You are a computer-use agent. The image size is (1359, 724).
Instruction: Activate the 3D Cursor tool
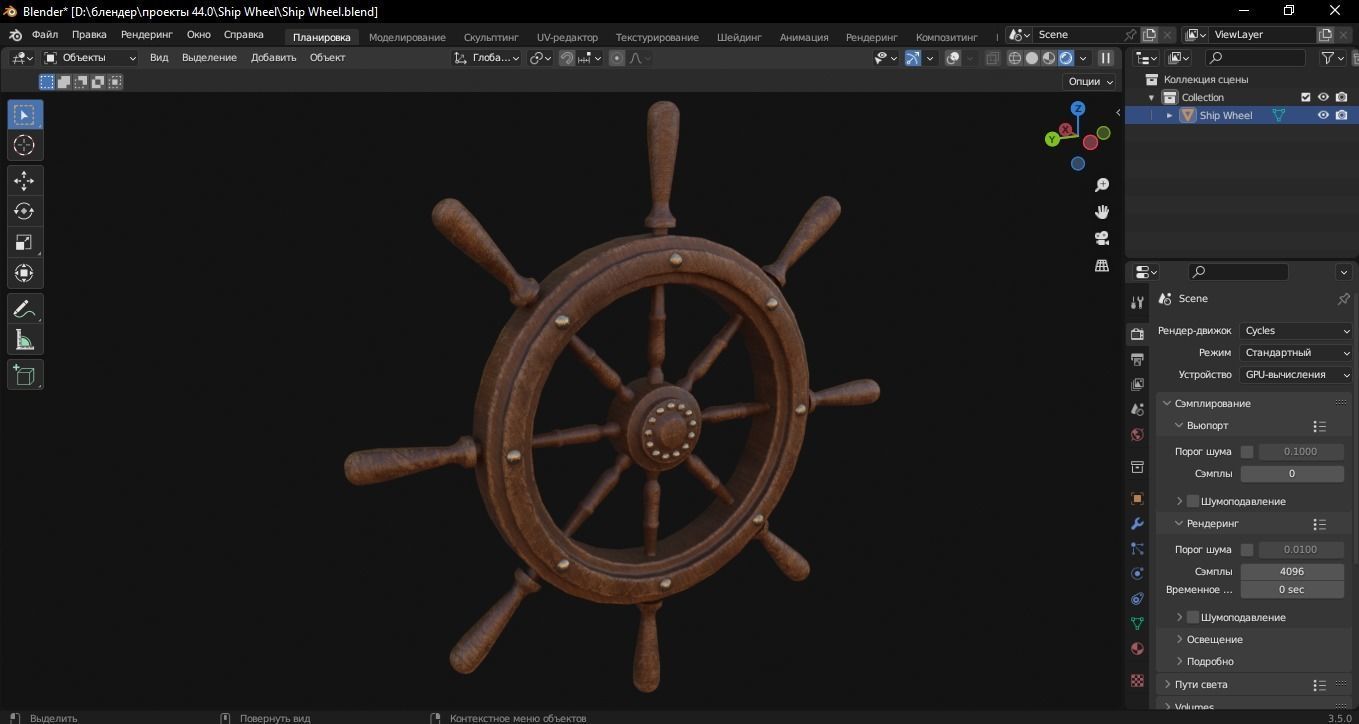[x=24, y=145]
